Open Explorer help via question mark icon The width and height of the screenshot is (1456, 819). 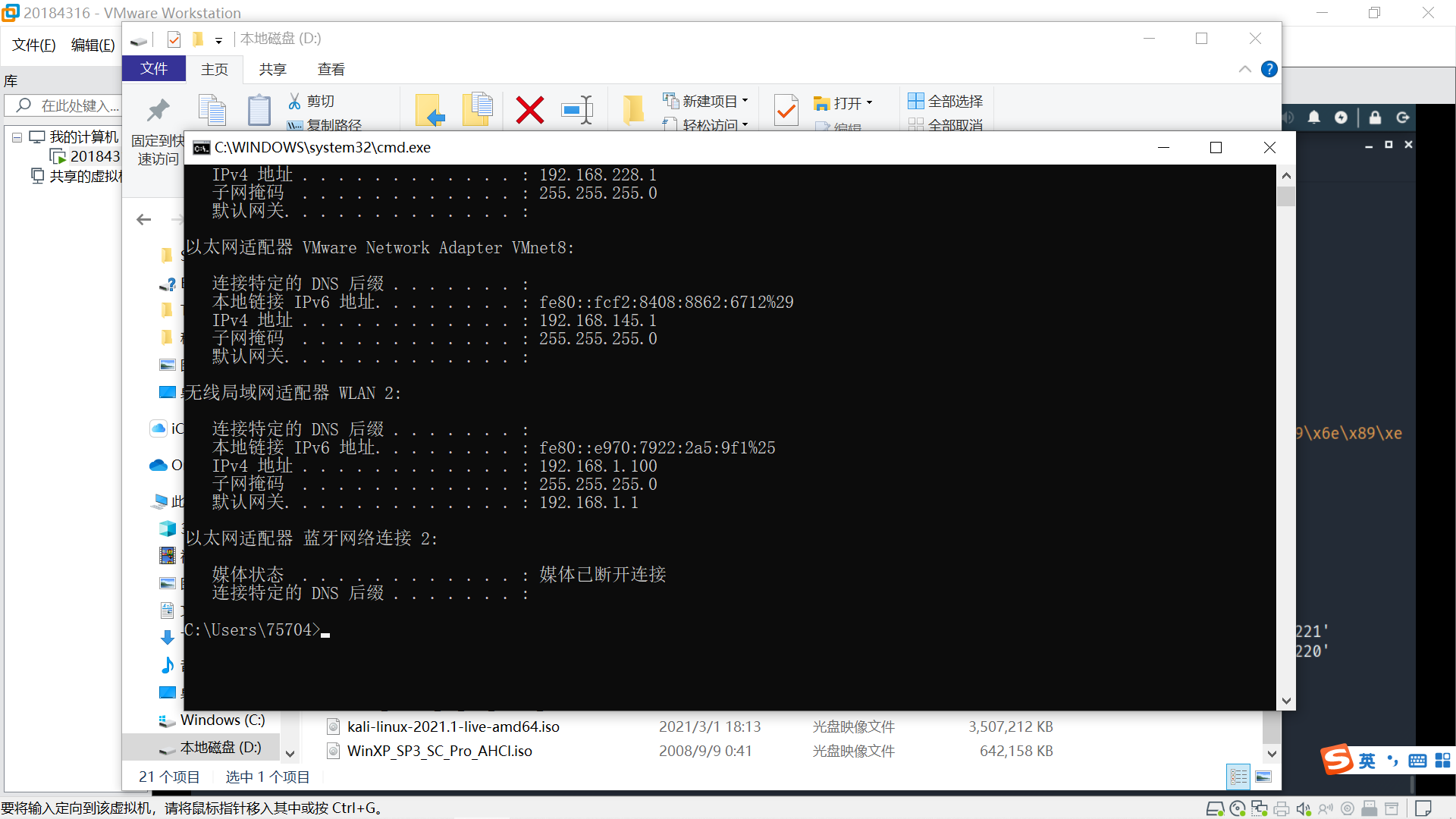pyautogui.click(x=1269, y=69)
